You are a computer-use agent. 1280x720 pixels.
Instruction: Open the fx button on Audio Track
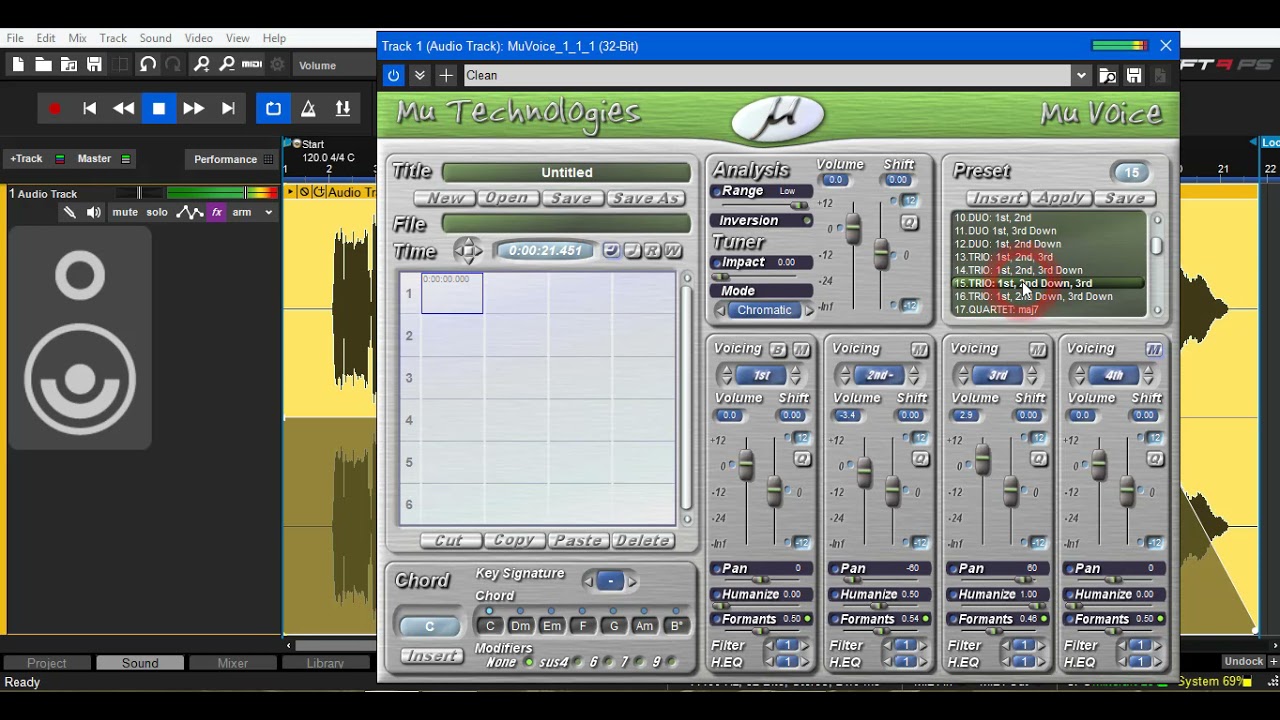pos(217,212)
